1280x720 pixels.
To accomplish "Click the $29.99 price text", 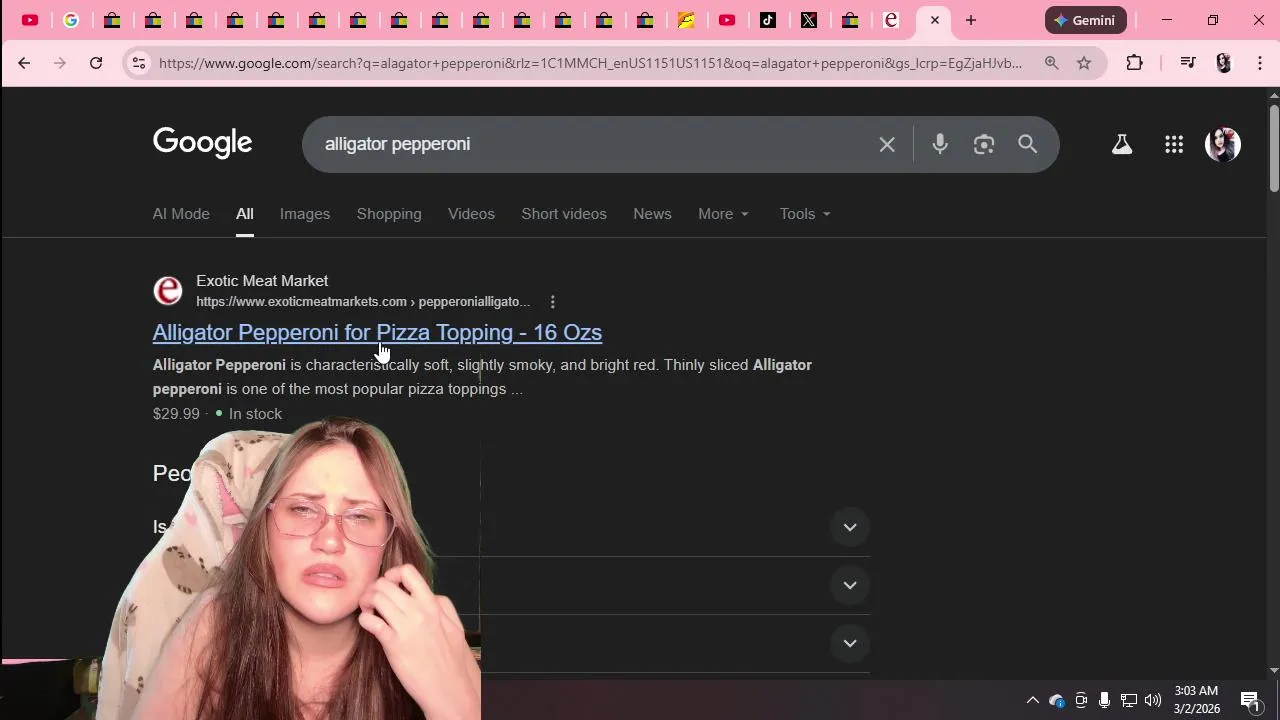I will click(176, 414).
